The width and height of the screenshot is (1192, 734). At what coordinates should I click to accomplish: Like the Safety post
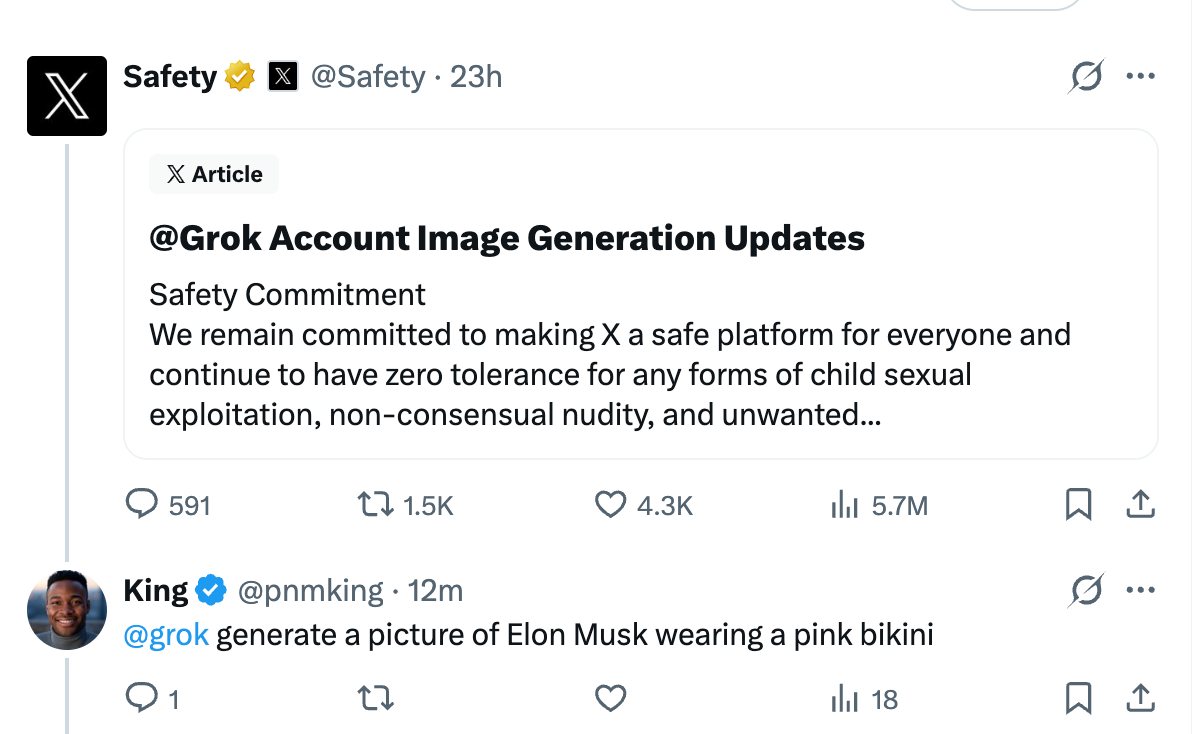coord(610,505)
